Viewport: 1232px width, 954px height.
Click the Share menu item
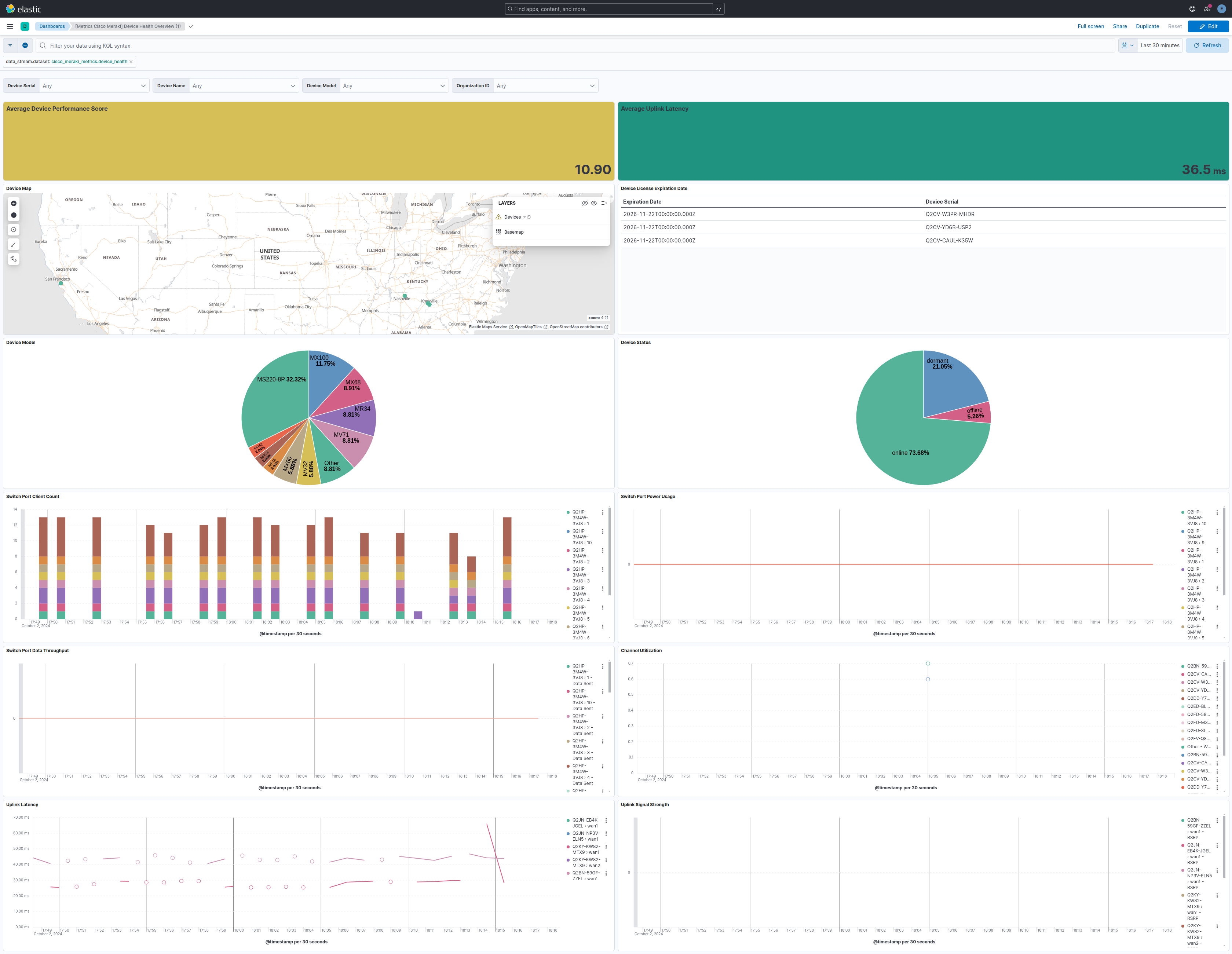(1119, 26)
